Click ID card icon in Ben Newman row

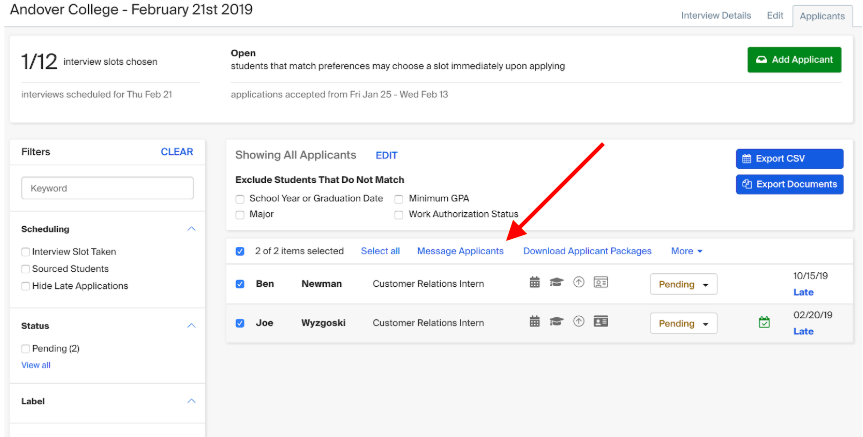600,283
